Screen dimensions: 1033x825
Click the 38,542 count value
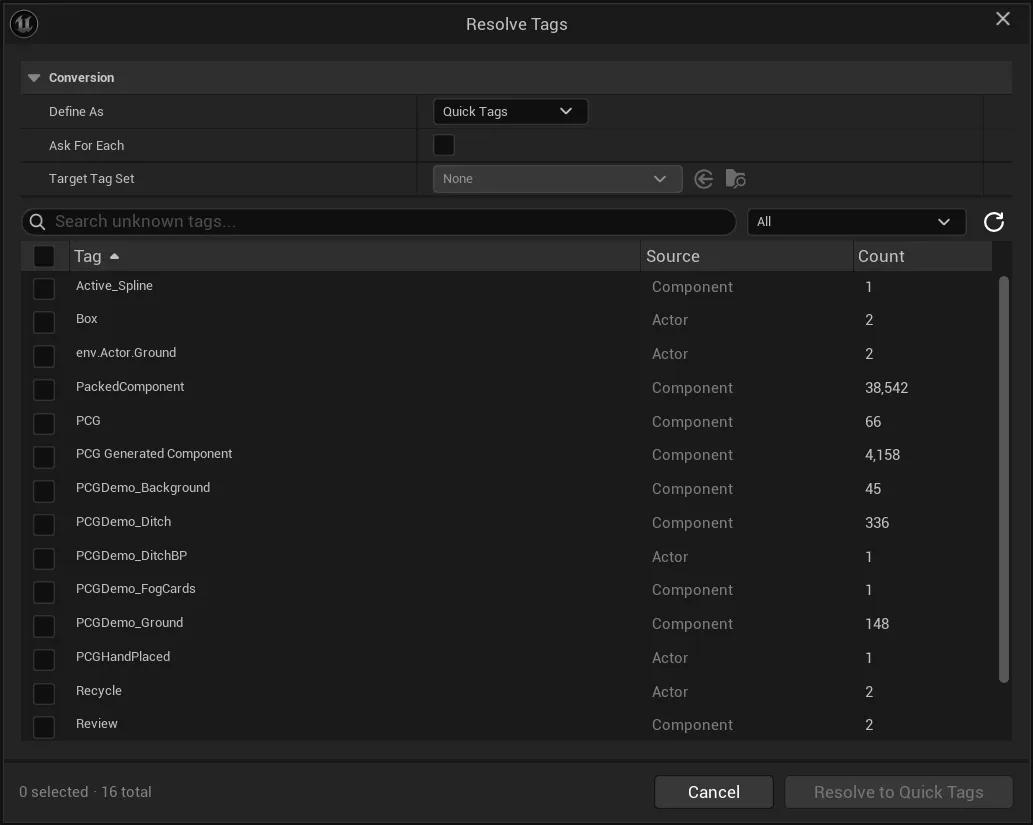click(x=886, y=388)
